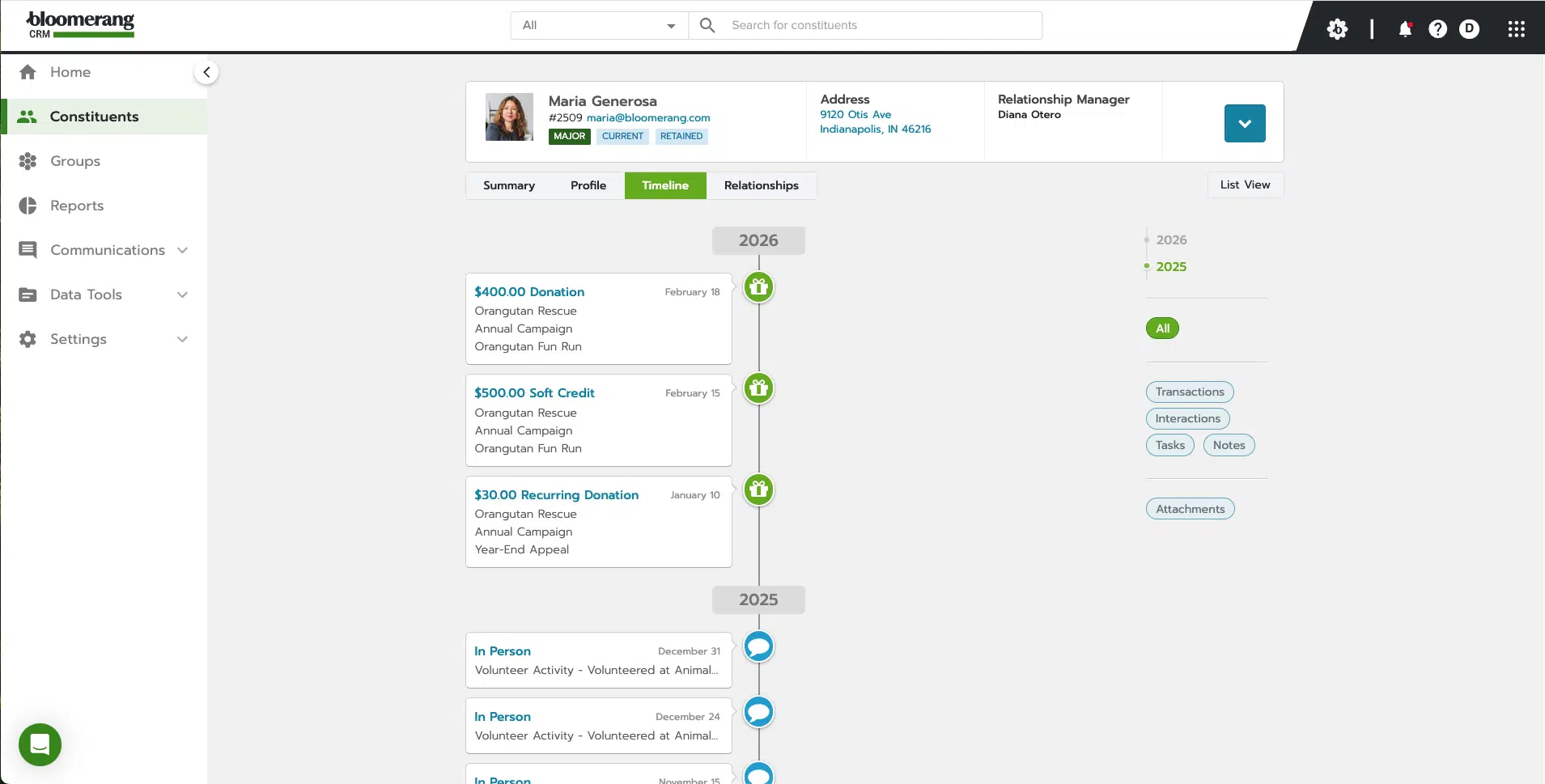Open the chat support bubble at bottom left

point(39,744)
